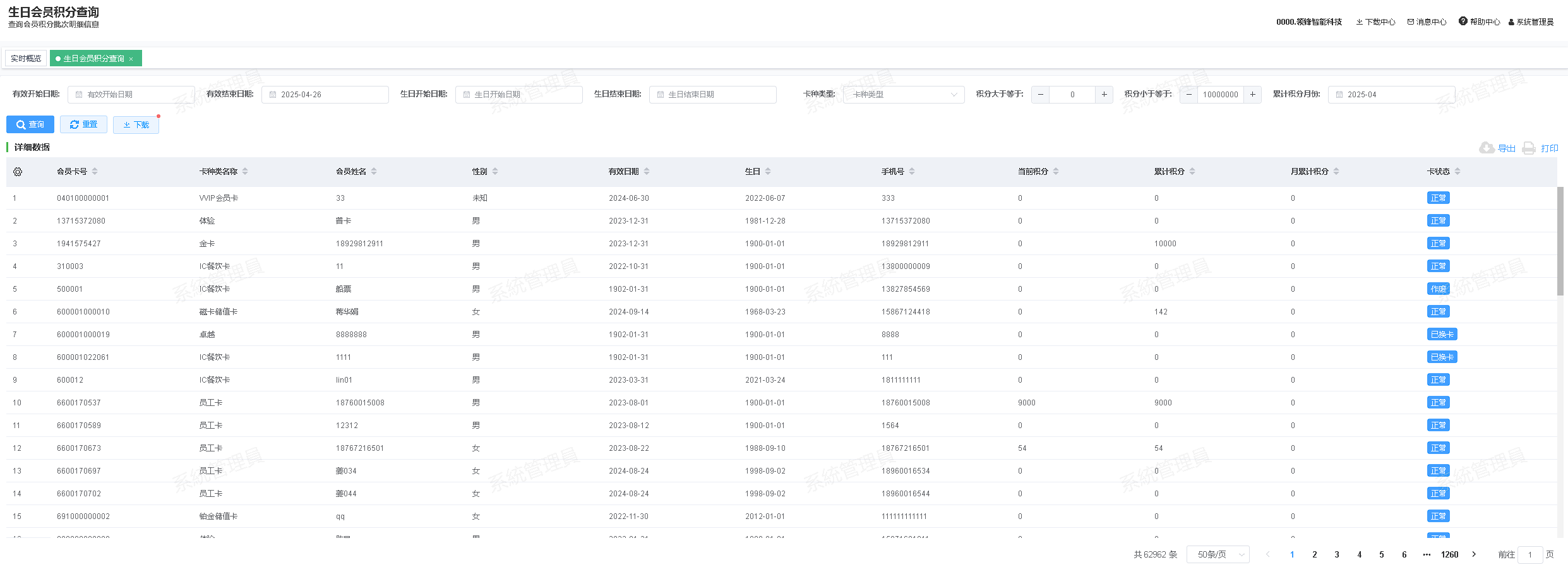The width and height of the screenshot is (1568, 567).
Task: Increase 积分大于等于 value with plus button
Action: (x=1104, y=95)
